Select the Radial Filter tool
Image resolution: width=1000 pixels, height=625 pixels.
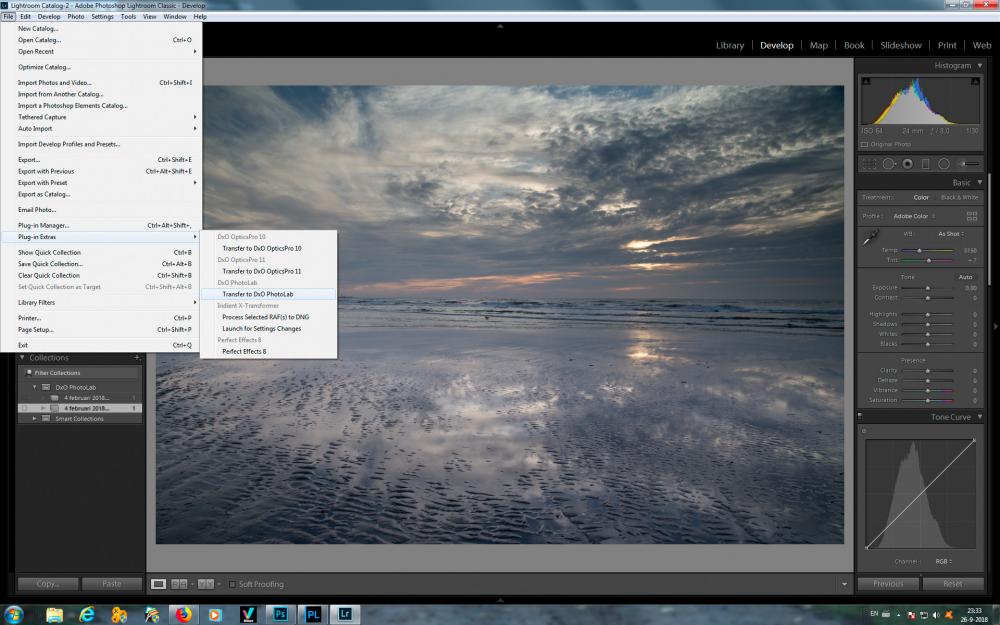pos(944,164)
